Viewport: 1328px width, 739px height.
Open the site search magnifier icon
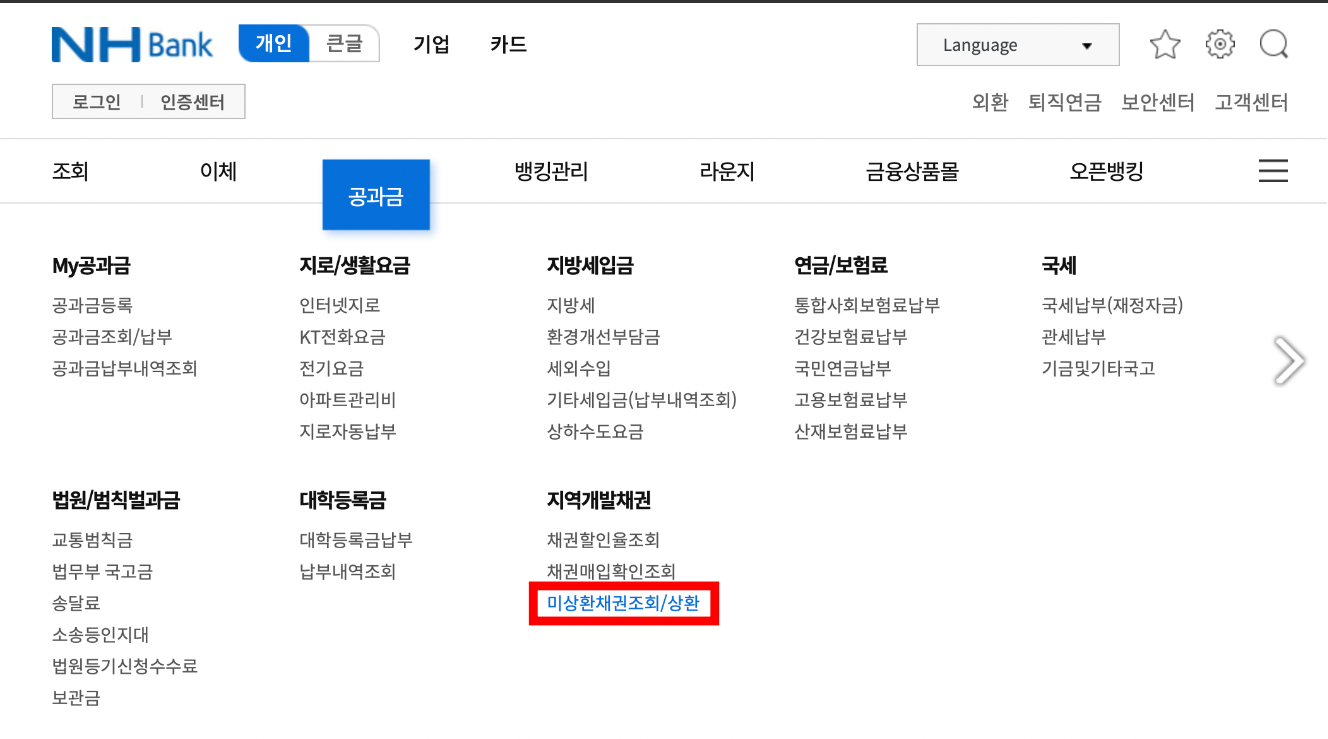(x=1273, y=44)
